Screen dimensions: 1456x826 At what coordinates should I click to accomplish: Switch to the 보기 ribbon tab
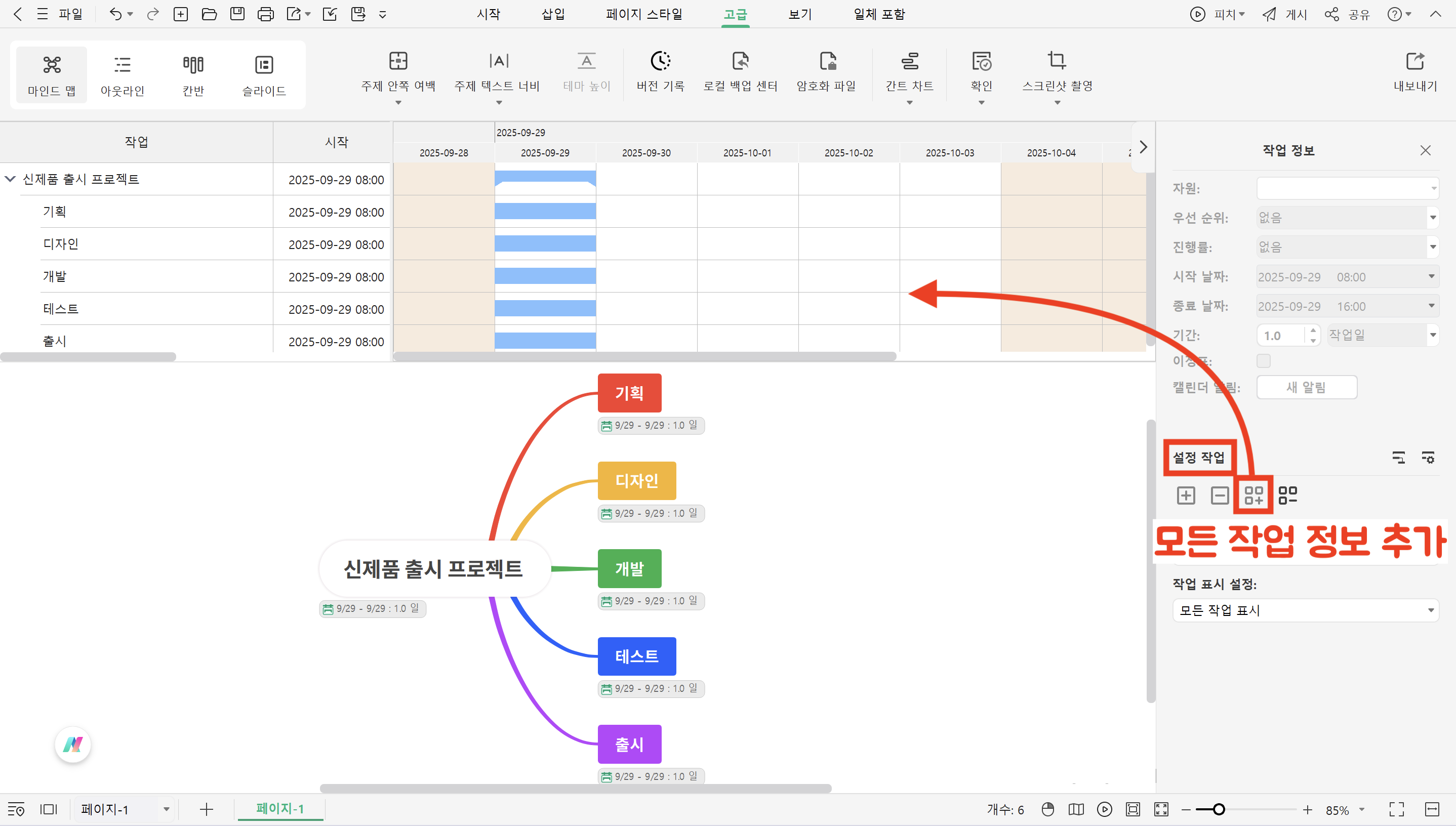[799, 14]
